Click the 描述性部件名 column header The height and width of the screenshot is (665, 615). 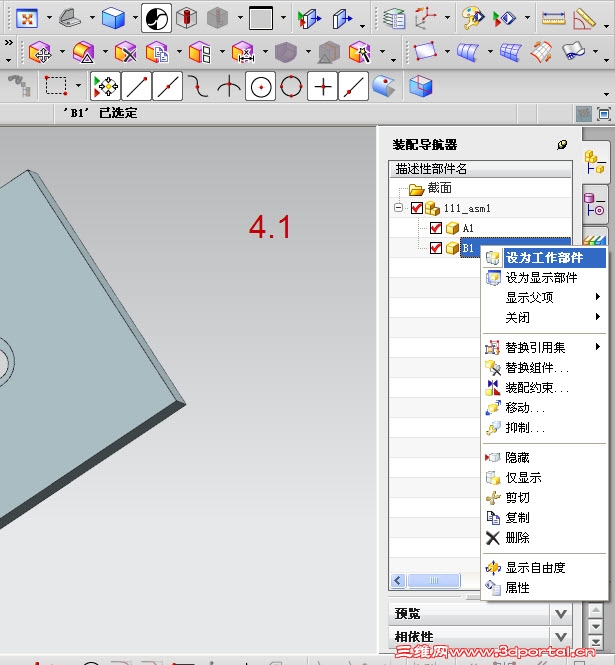pyautogui.click(x=480, y=169)
